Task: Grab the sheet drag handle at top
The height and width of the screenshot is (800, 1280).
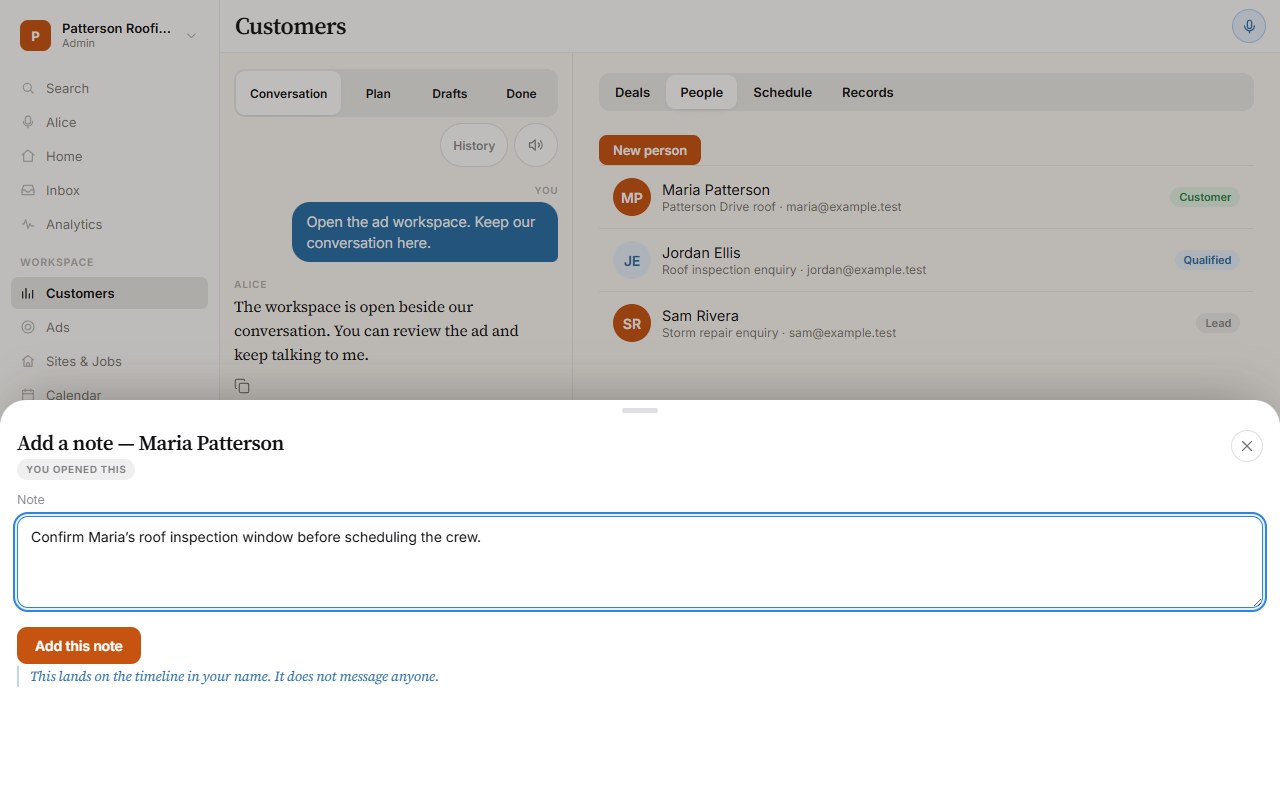Action: pos(640,410)
